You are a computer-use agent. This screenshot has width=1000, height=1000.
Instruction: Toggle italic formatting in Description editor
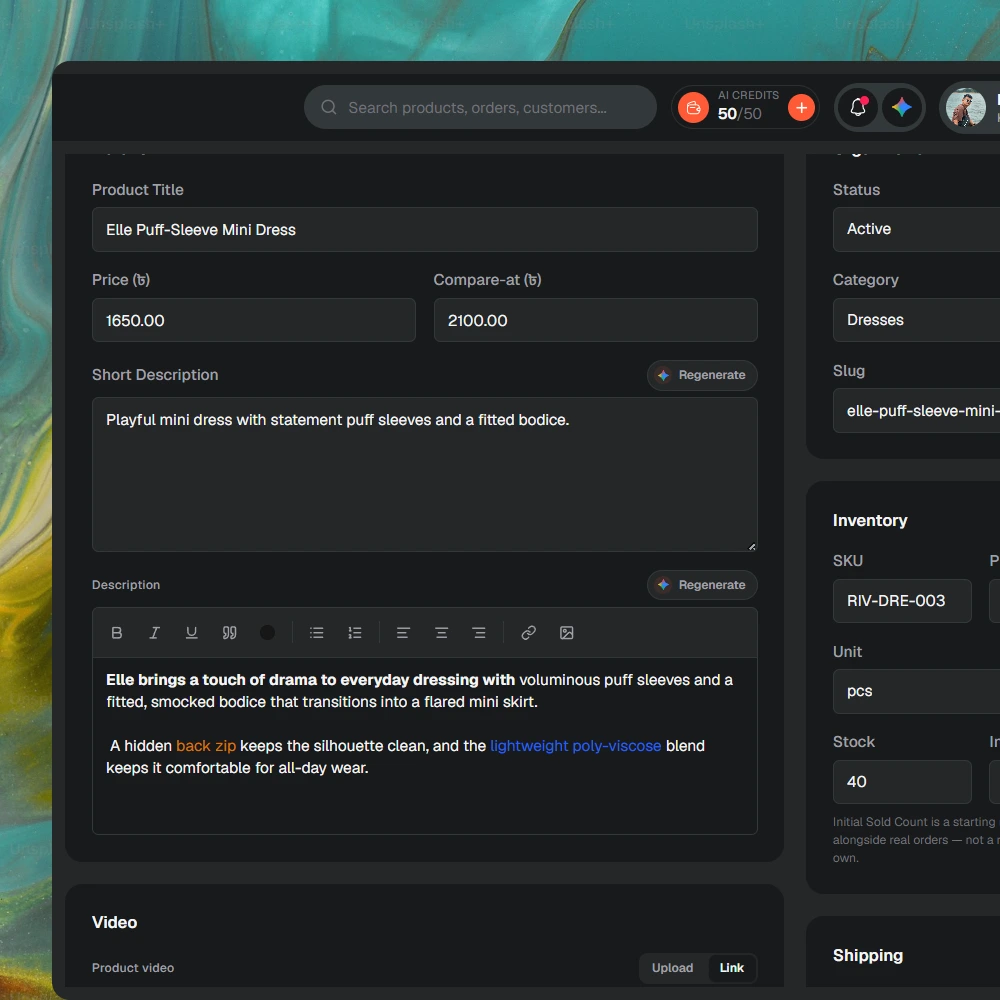coord(154,633)
